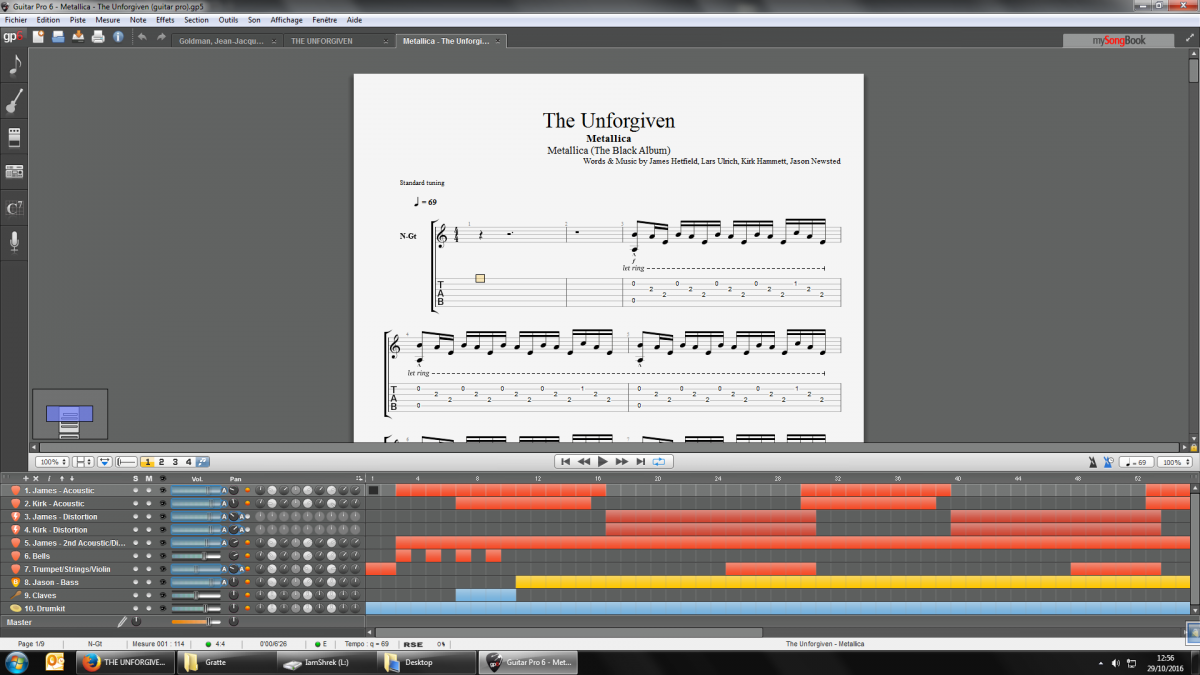Select voice 2 button
Screen dimensions: 1200x675
[161, 462]
